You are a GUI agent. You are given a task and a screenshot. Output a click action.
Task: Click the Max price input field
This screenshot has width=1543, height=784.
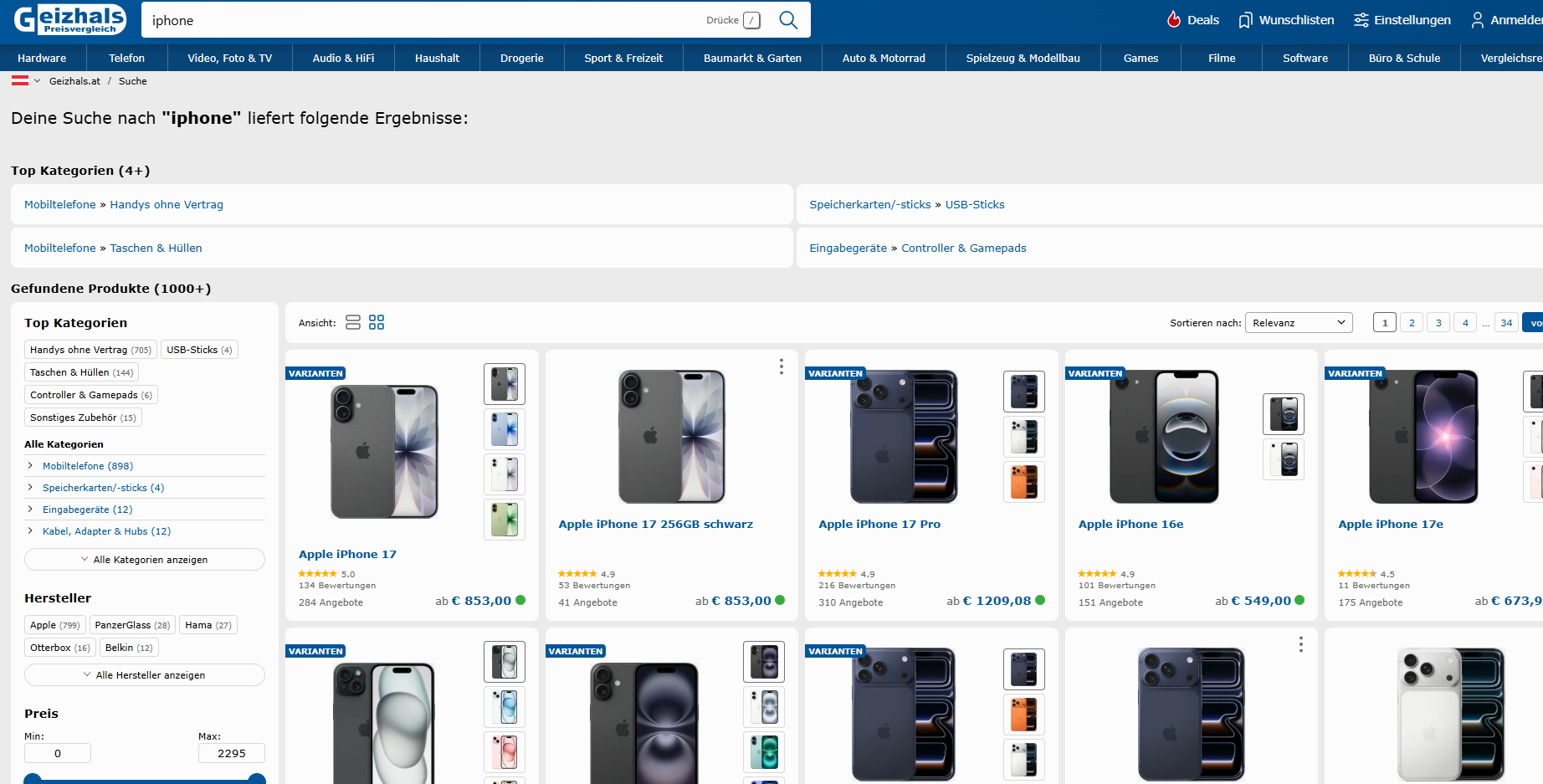tap(232, 753)
